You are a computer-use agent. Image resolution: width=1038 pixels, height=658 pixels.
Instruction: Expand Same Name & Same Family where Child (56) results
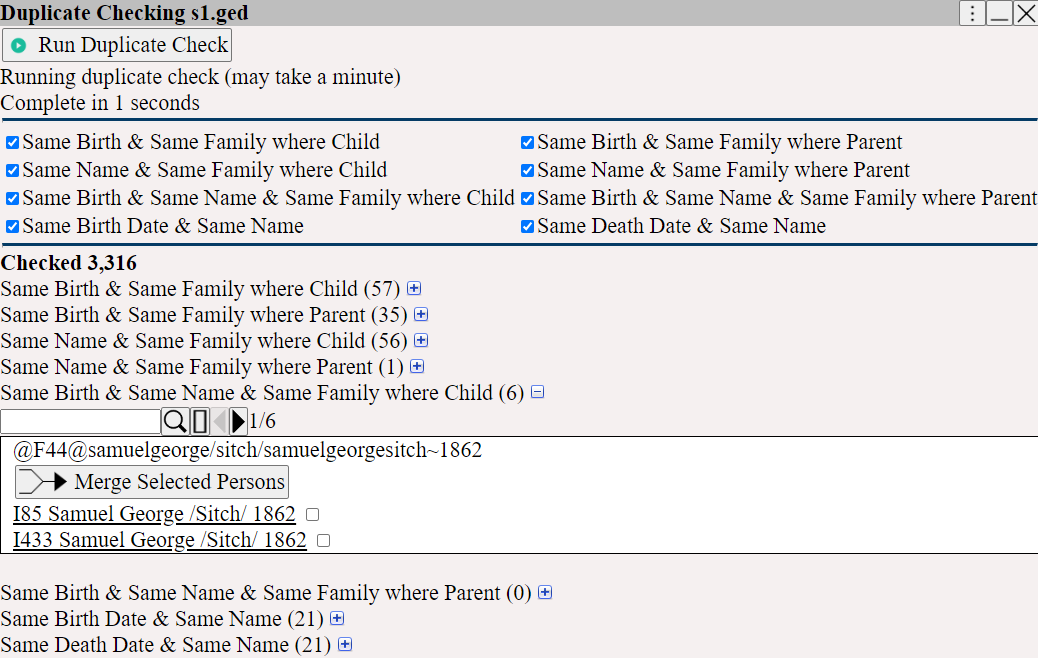[x=421, y=340]
